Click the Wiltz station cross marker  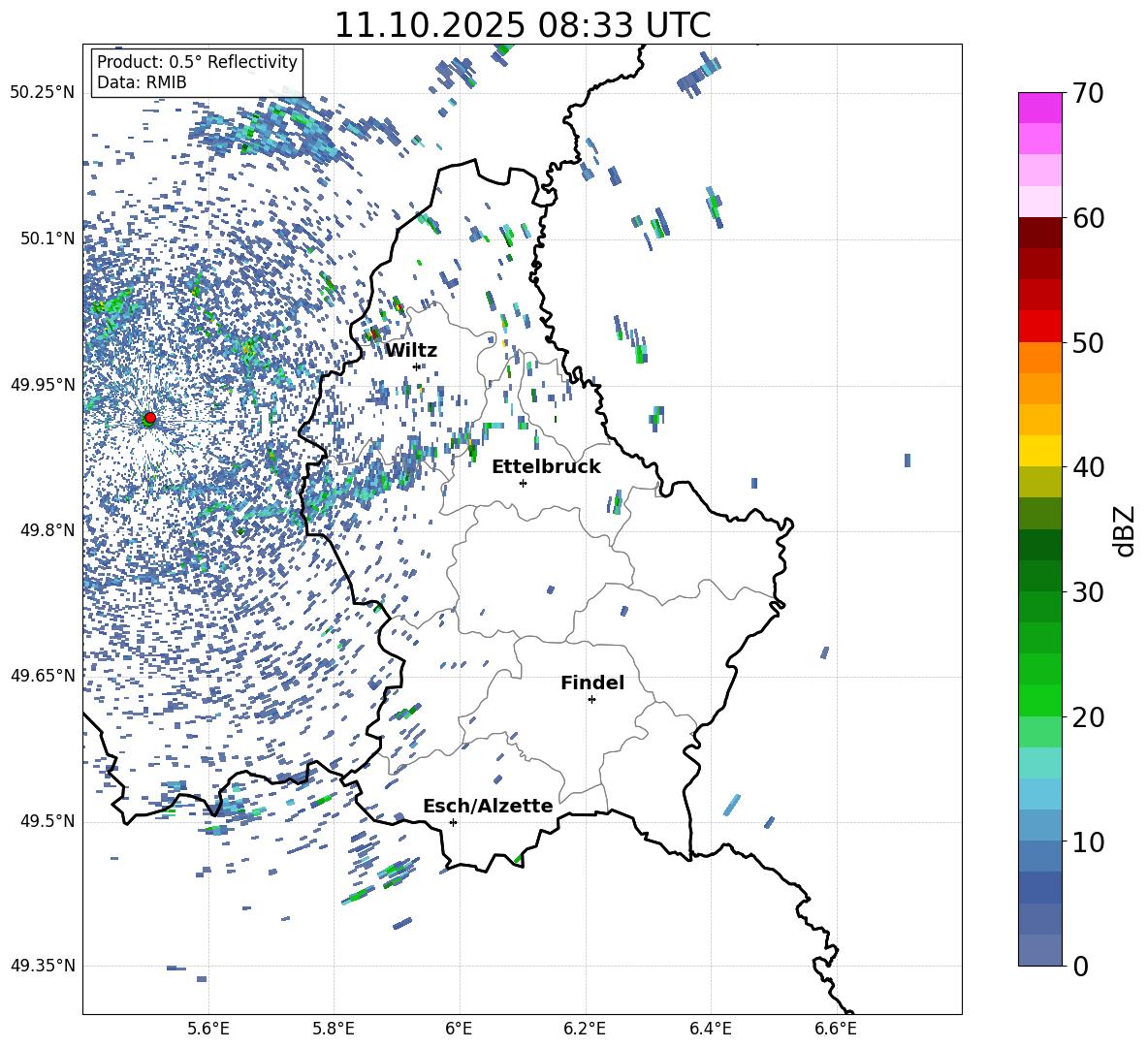pyautogui.click(x=417, y=366)
